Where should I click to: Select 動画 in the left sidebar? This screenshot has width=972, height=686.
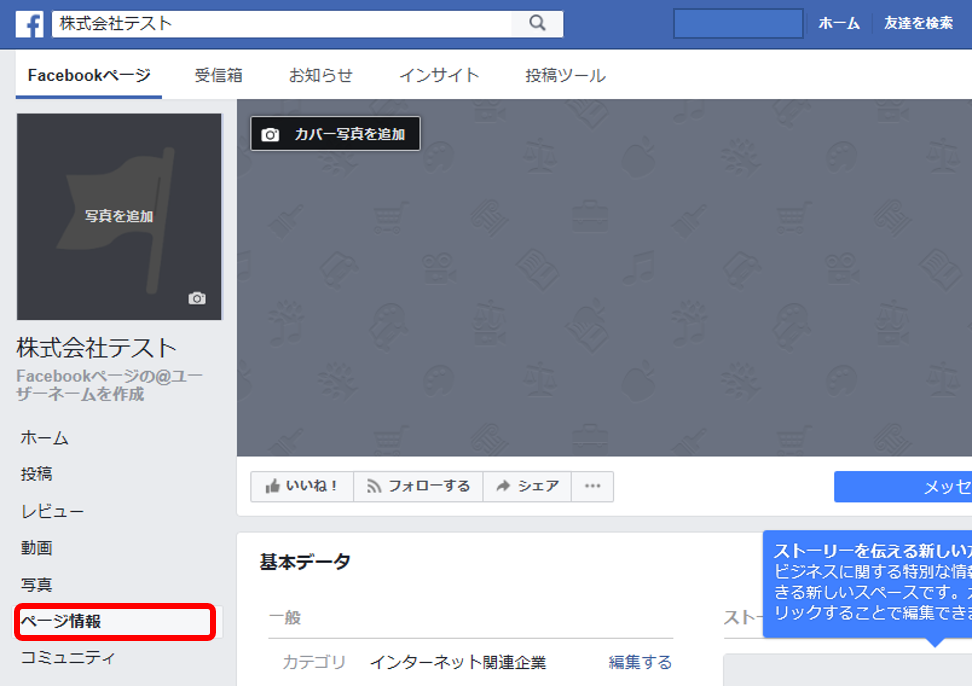[37, 548]
